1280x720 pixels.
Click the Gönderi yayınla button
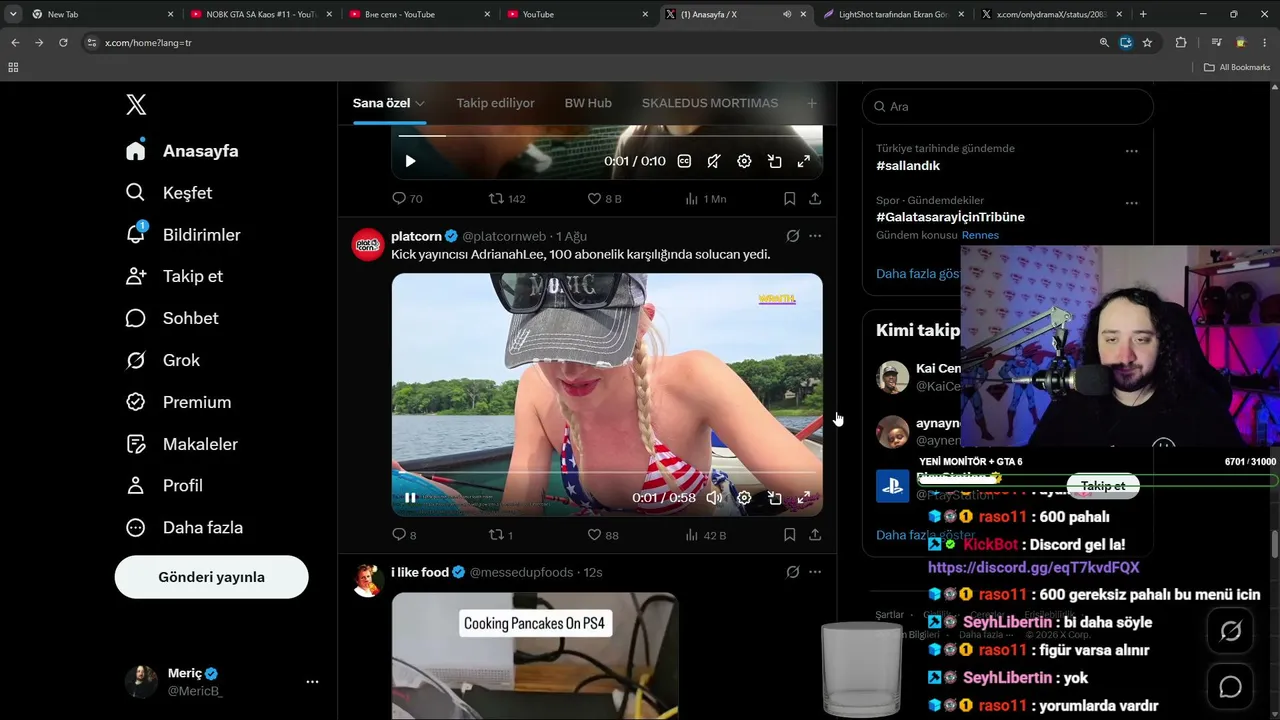coord(211,577)
